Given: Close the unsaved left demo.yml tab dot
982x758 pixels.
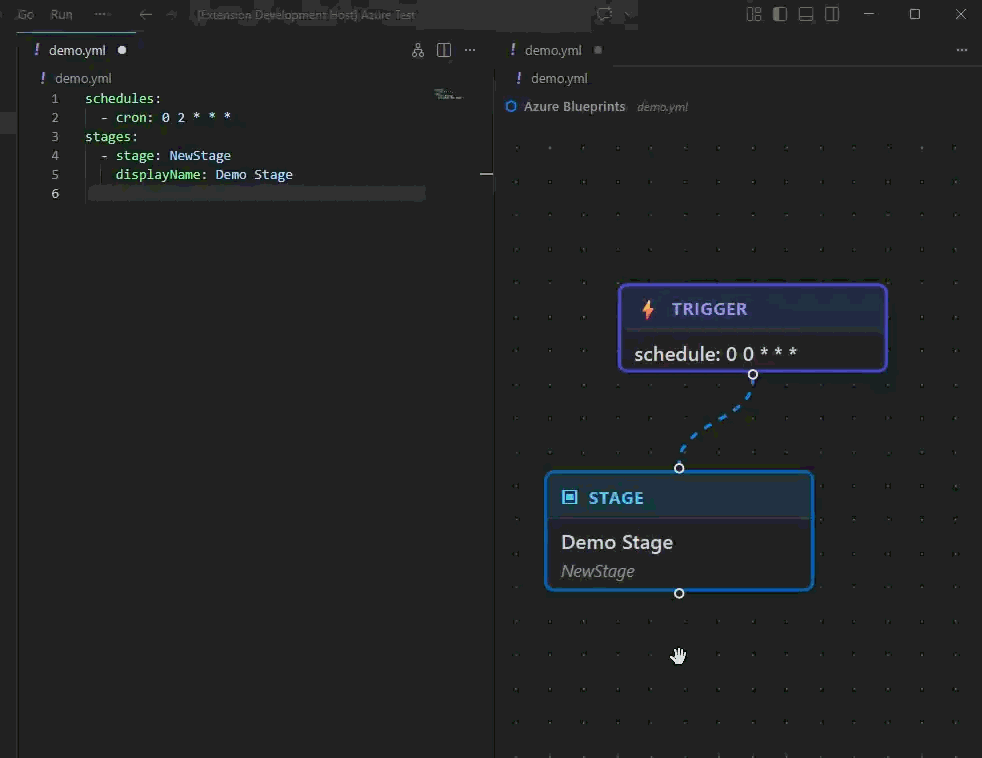Looking at the screenshot, I should click(122, 50).
